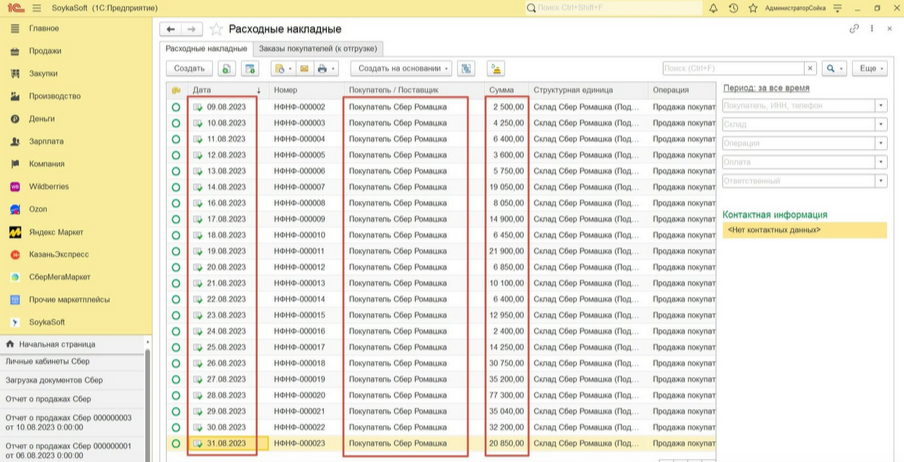Open the Wildberries section in sidebar
Screen dimensions: 904x462
pos(48,187)
